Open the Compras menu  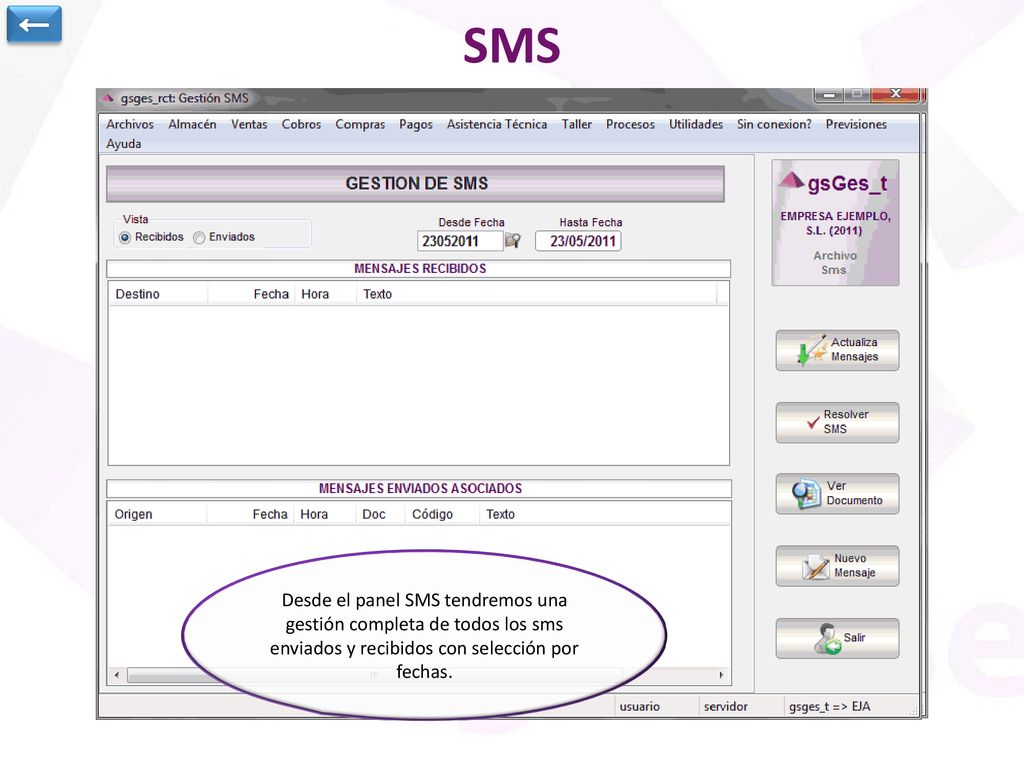(360, 124)
